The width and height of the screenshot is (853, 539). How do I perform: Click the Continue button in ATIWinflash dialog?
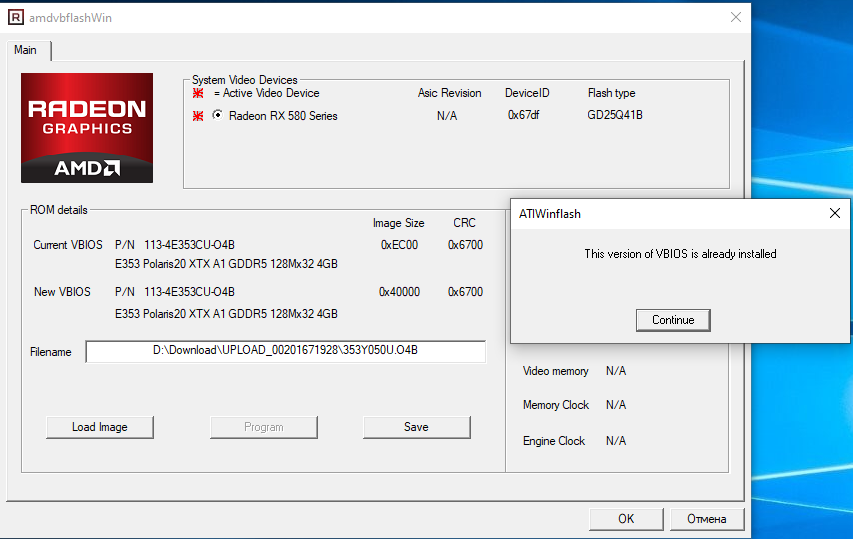[673, 320]
